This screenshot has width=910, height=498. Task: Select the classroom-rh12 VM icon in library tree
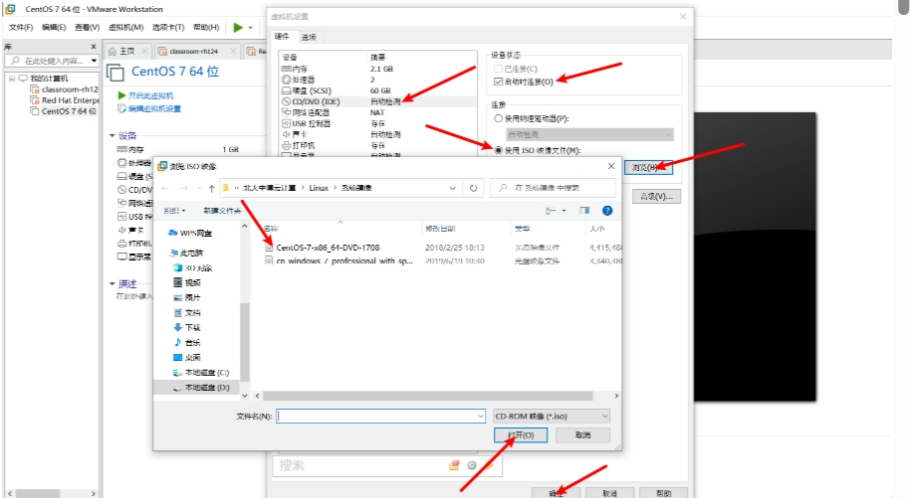tap(34, 89)
